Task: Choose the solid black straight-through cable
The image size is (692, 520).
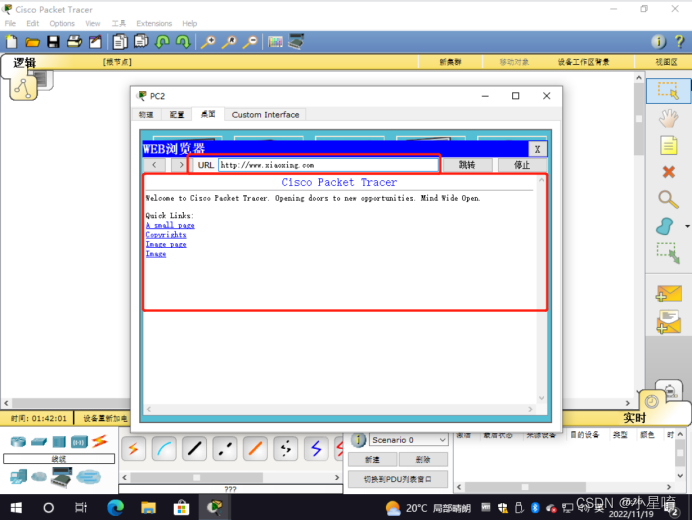Action: pos(194,449)
